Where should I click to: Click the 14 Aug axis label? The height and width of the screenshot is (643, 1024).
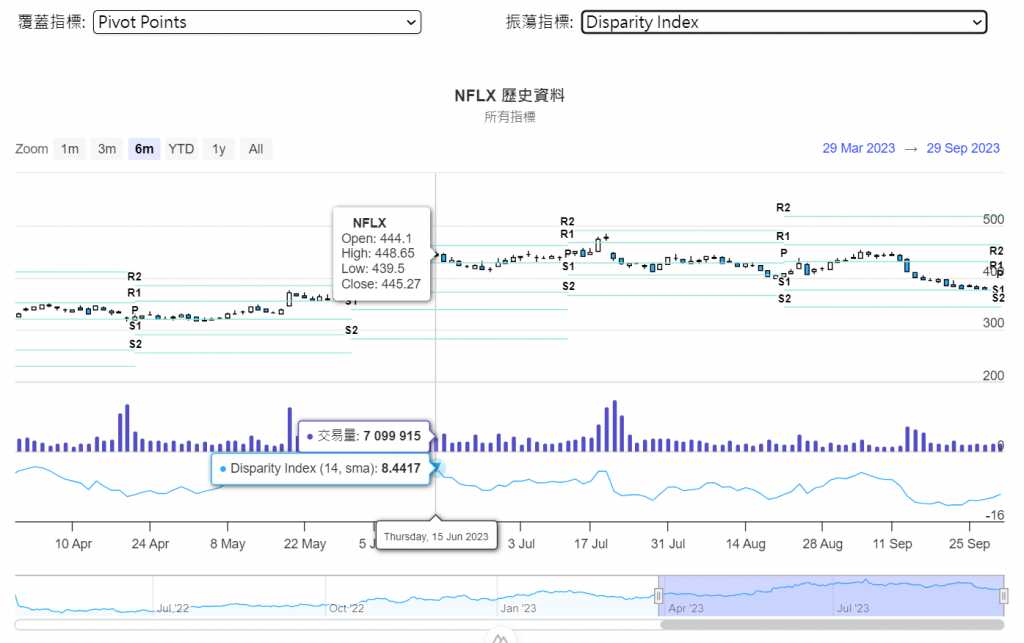coord(745,544)
